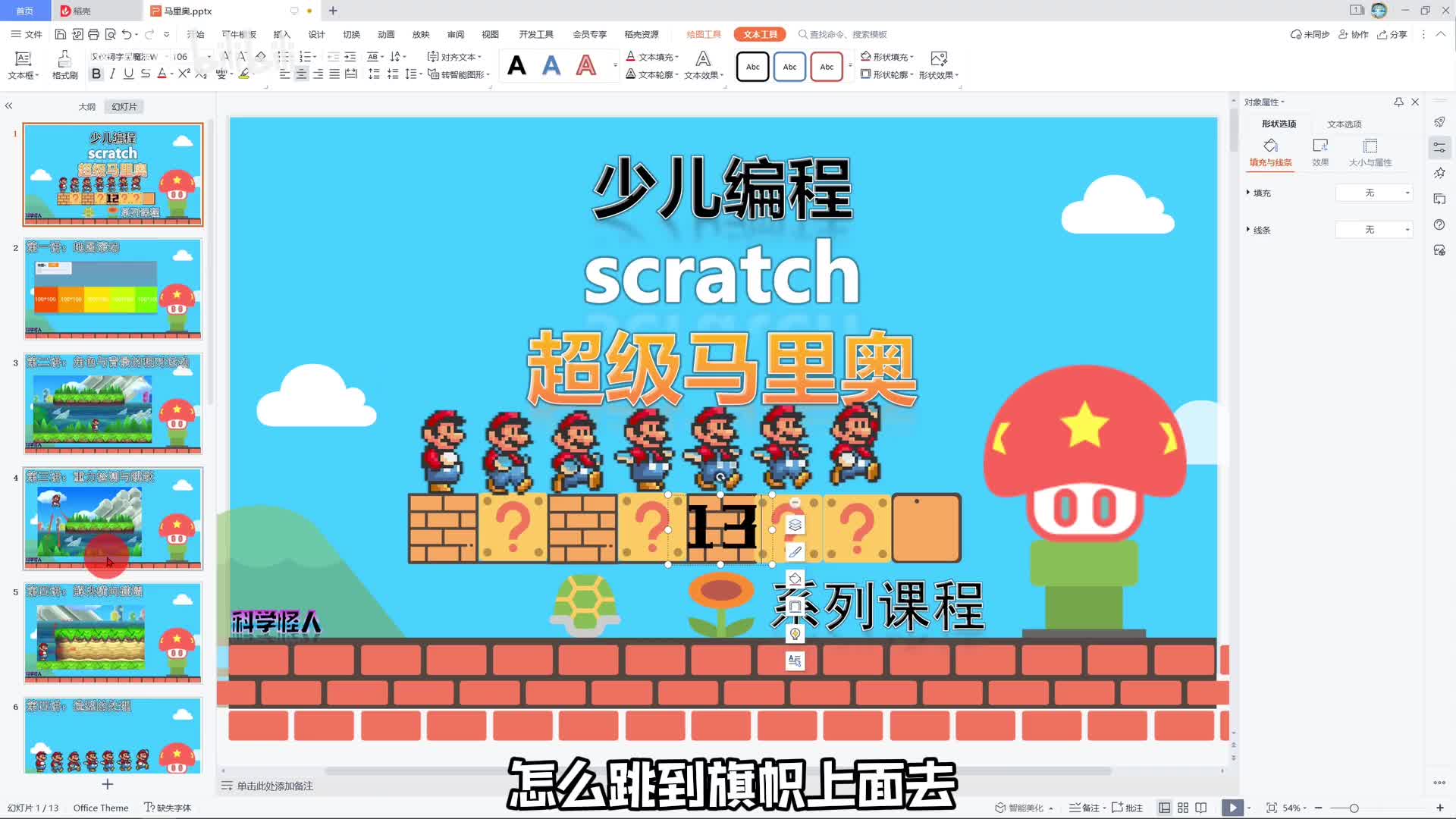Click the 分享 share button

(1392, 34)
